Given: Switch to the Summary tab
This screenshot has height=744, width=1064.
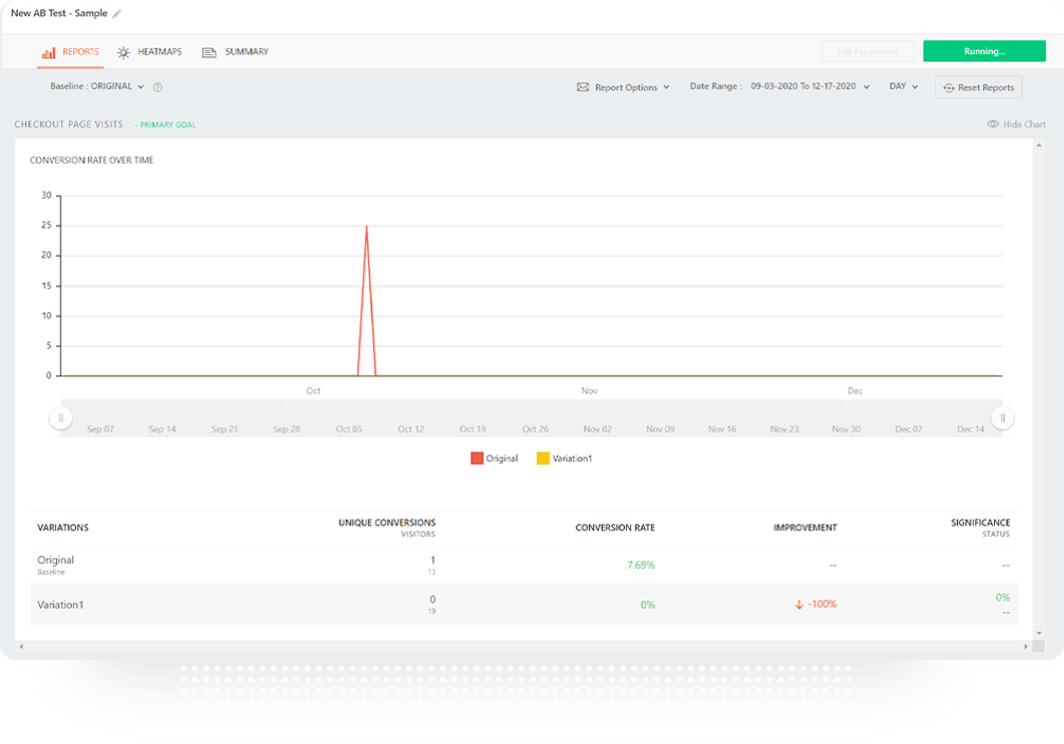Looking at the screenshot, I should point(246,52).
